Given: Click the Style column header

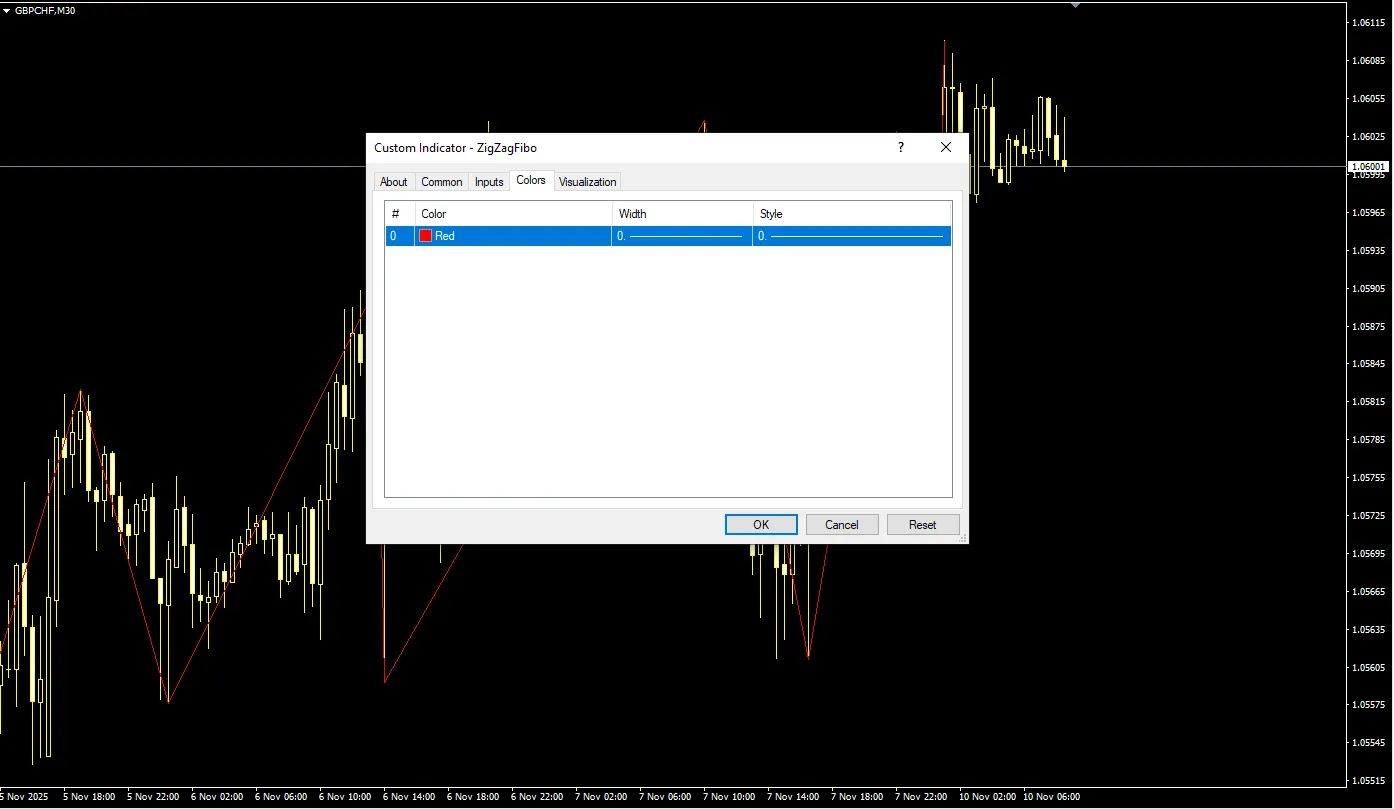Looking at the screenshot, I should [x=851, y=214].
